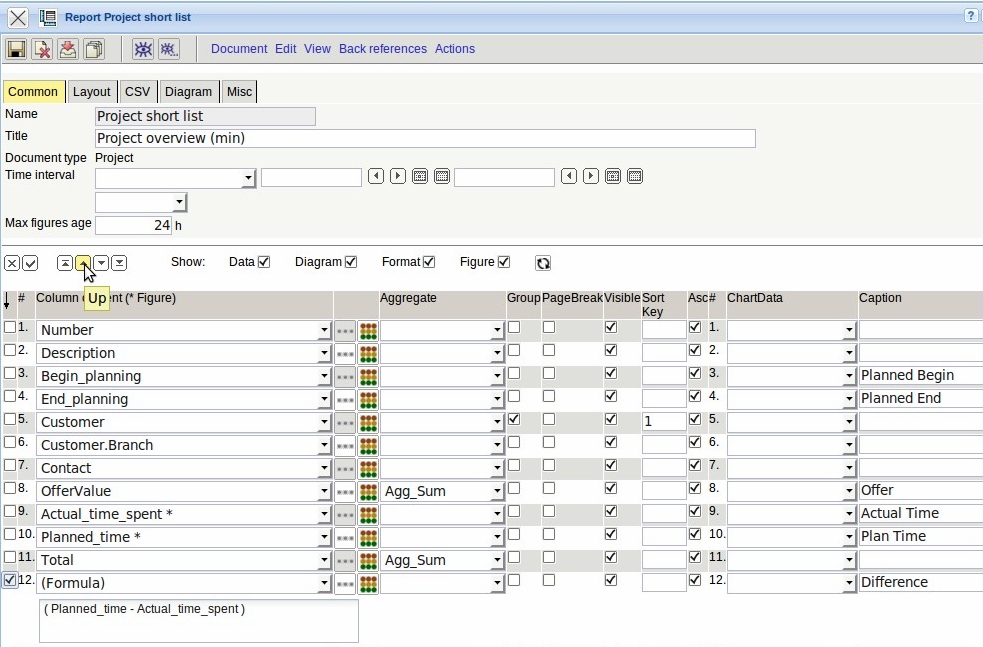
Task: Click into the Title text field
Action: pyautogui.click(x=425, y=139)
